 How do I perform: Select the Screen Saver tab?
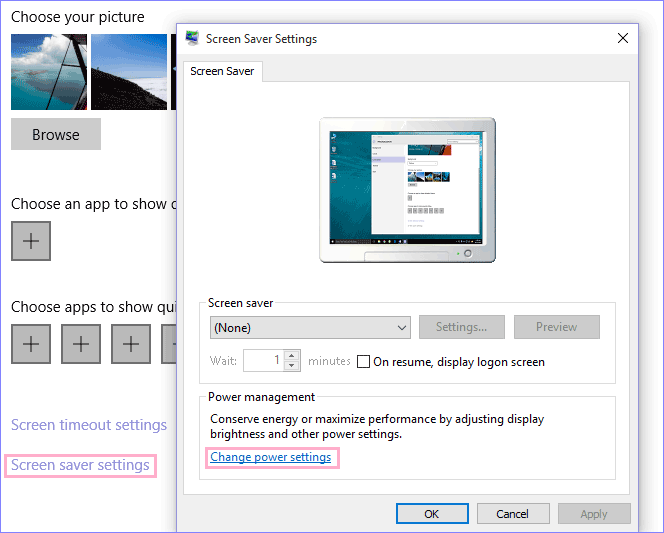(222, 71)
